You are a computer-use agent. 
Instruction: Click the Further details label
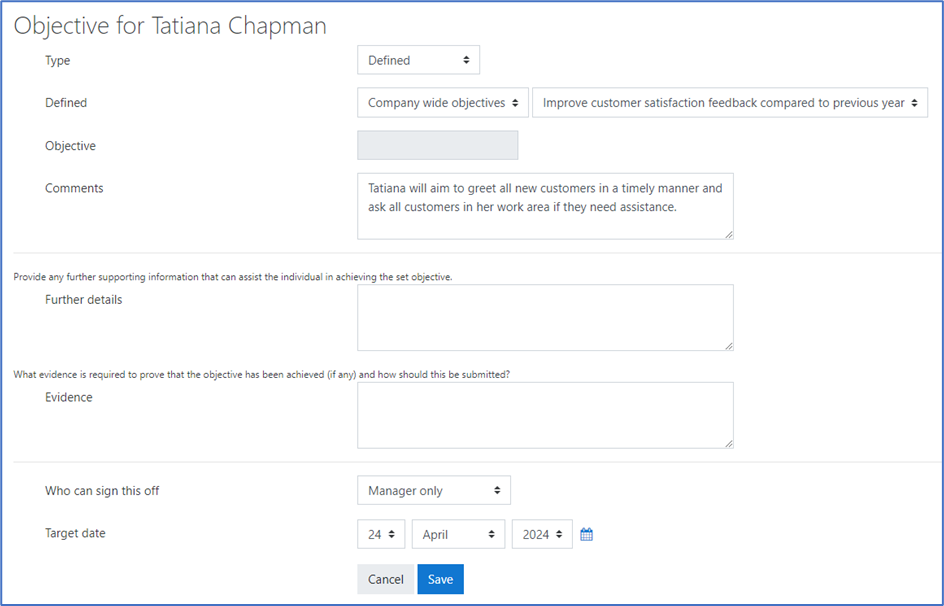coord(83,300)
